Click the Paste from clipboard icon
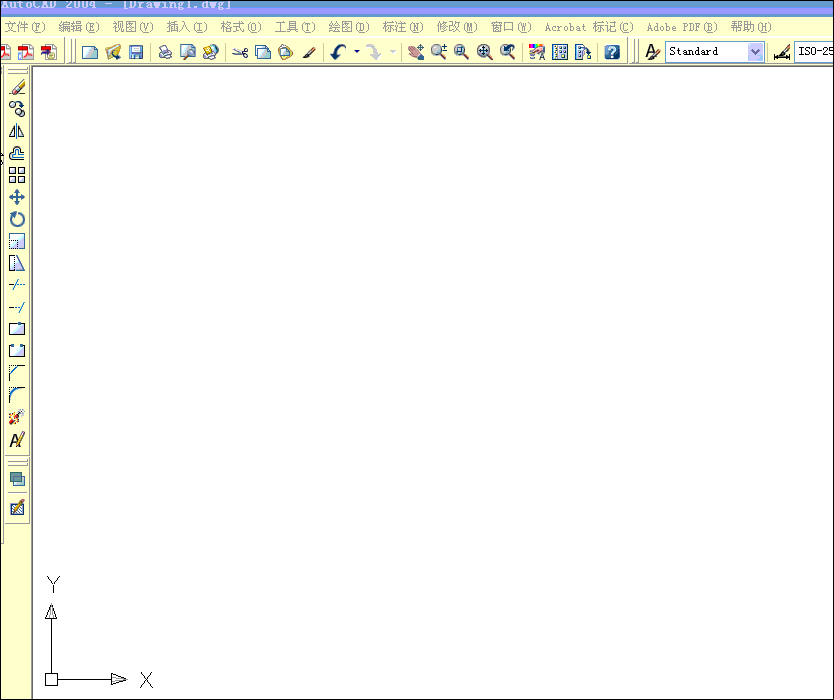834x700 pixels. coord(286,52)
